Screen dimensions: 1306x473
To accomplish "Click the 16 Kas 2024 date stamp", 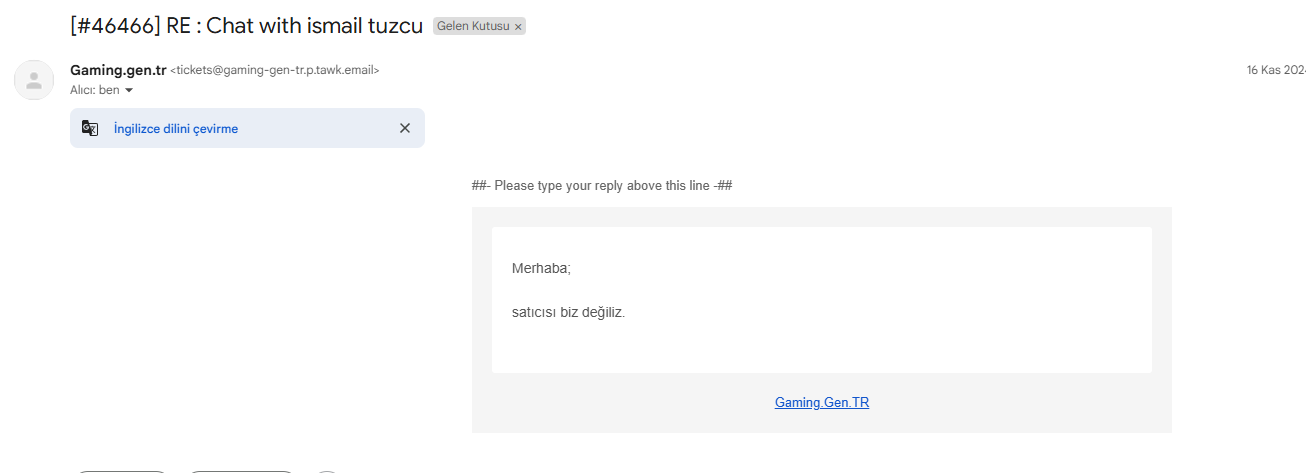I will [1275, 71].
